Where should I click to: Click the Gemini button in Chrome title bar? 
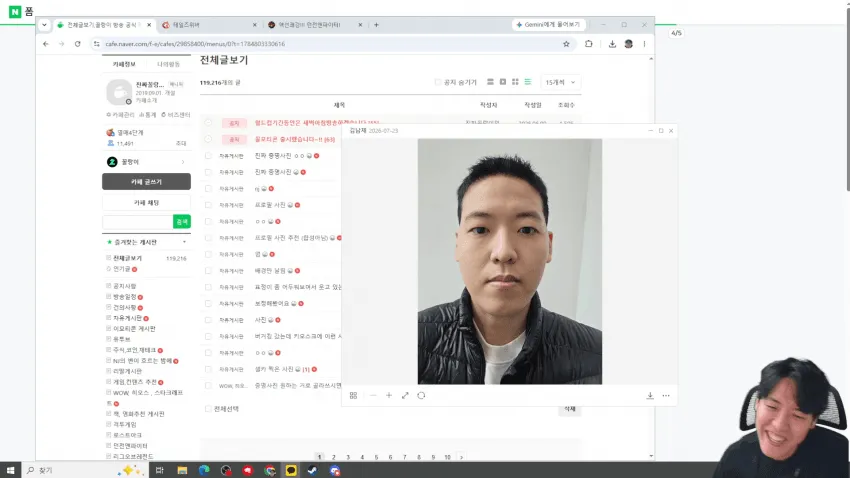pos(548,25)
